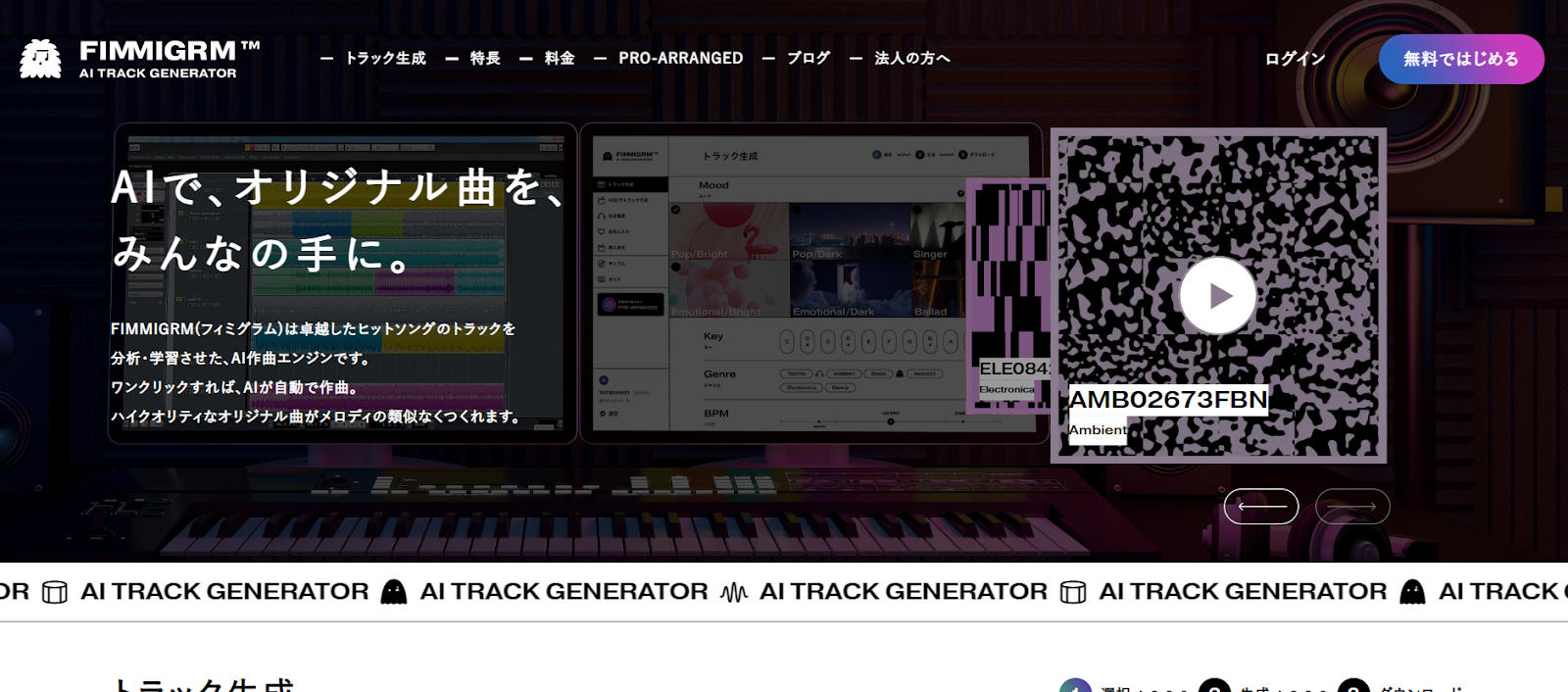The height and width of the screenshot is (692, 1568).
Task: Open the ブログ menu item
Action: [808, 59]
